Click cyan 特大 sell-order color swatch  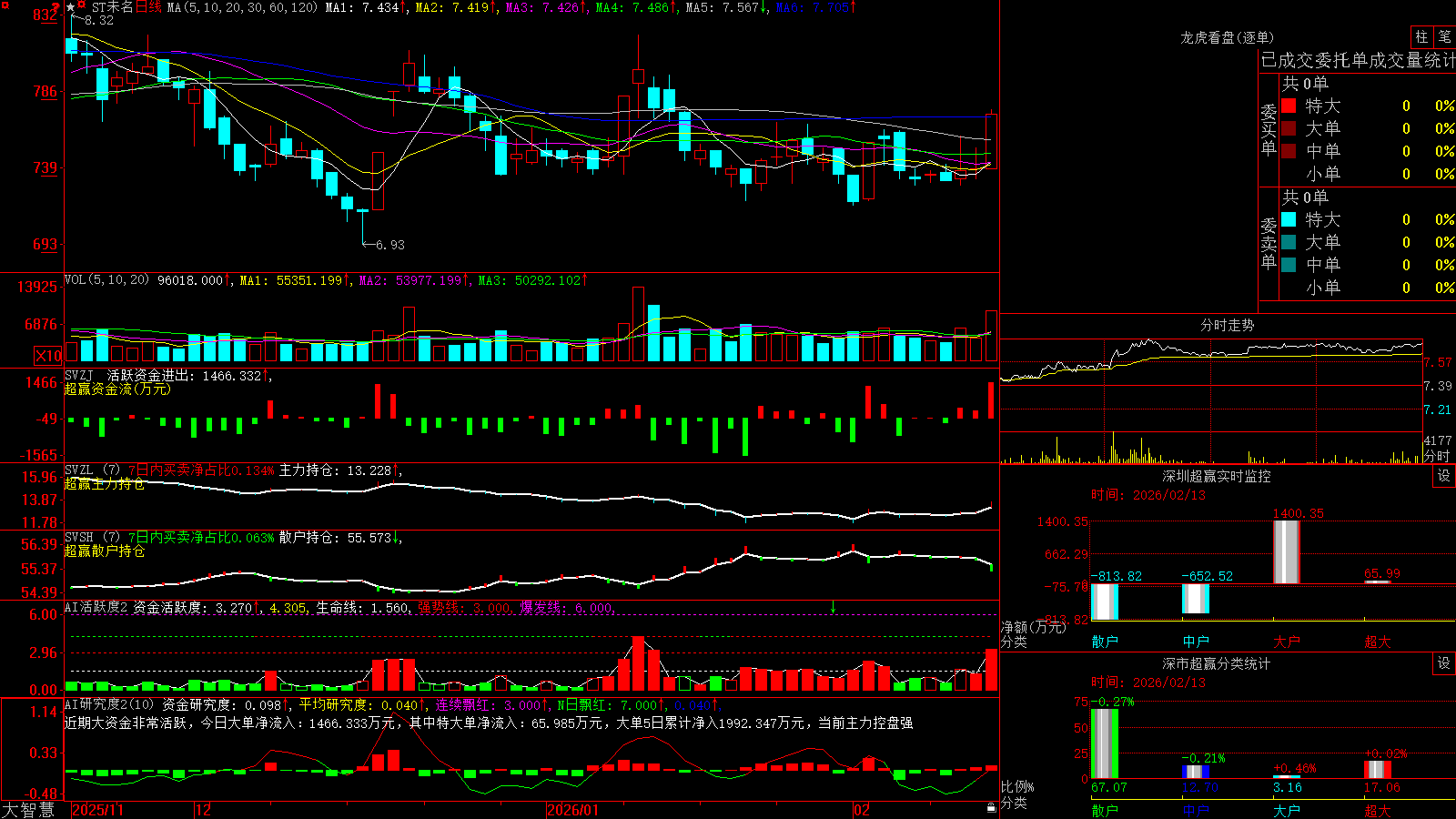pos(1289,219)
